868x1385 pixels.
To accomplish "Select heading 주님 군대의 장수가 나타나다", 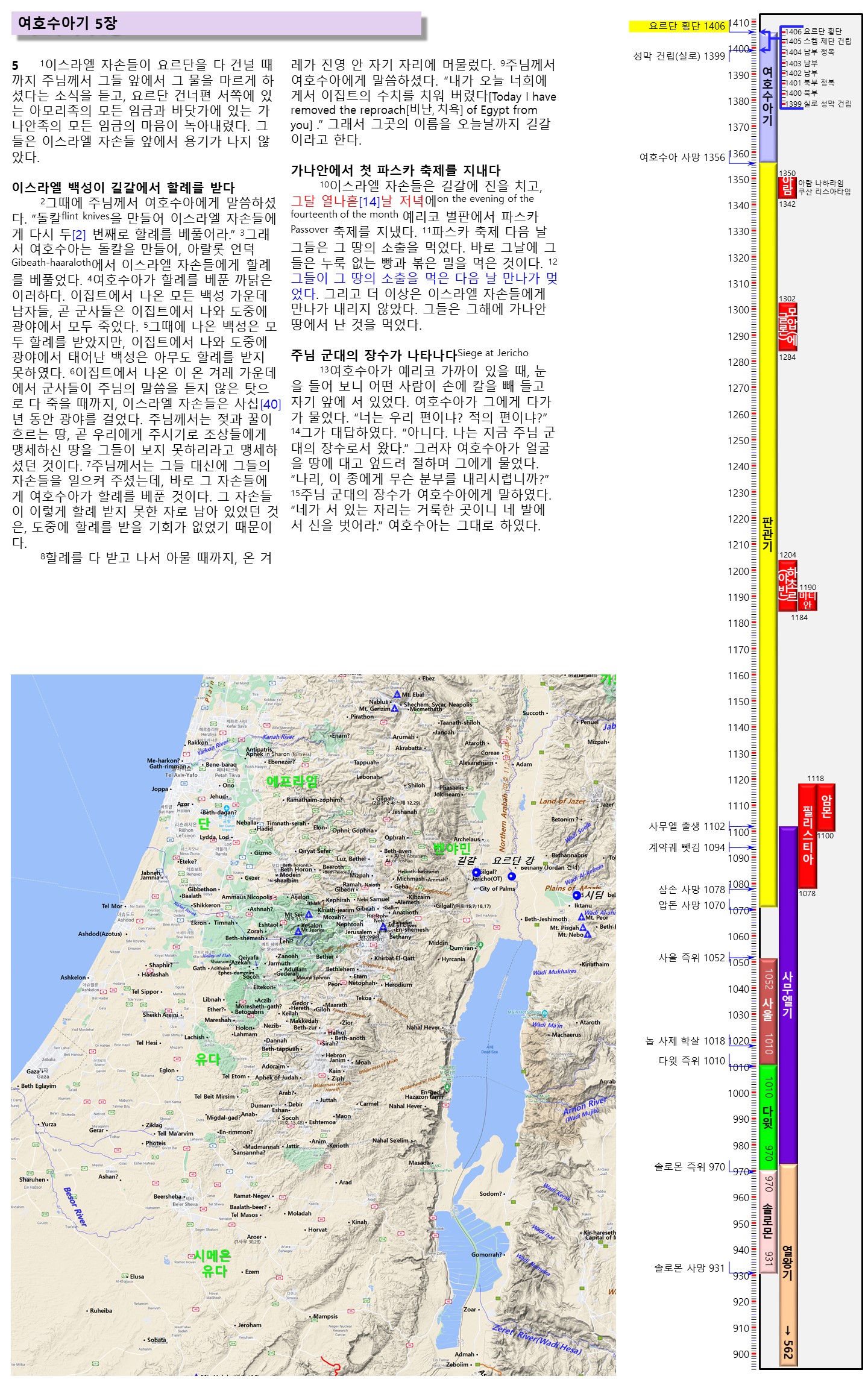I will coord(374,355).
